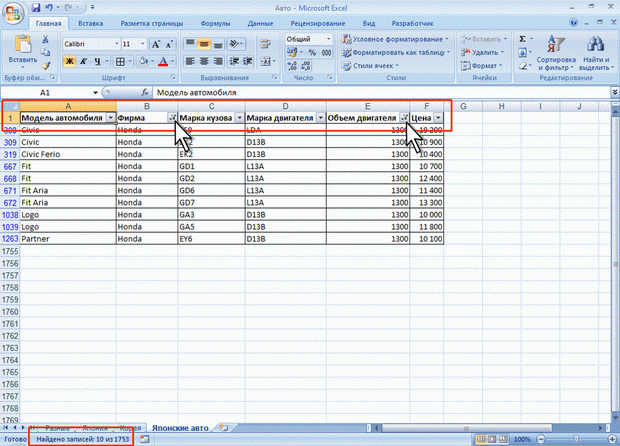This screenshot has width=620, height=446.
Task: Open the font size 11 dropdown
Action: tap(142, 44)
